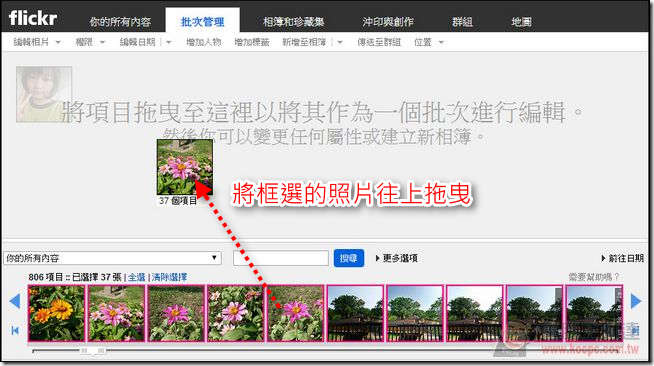
Task: Open the 你的所有內容 tab
Action: click(120, 22)
